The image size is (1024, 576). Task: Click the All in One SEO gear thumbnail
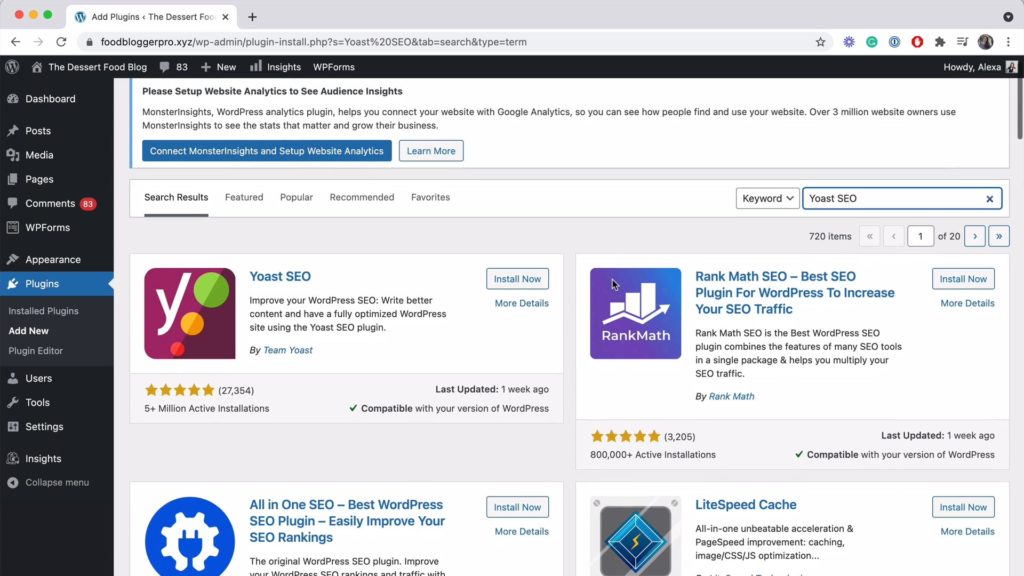(x=190, y=536)
